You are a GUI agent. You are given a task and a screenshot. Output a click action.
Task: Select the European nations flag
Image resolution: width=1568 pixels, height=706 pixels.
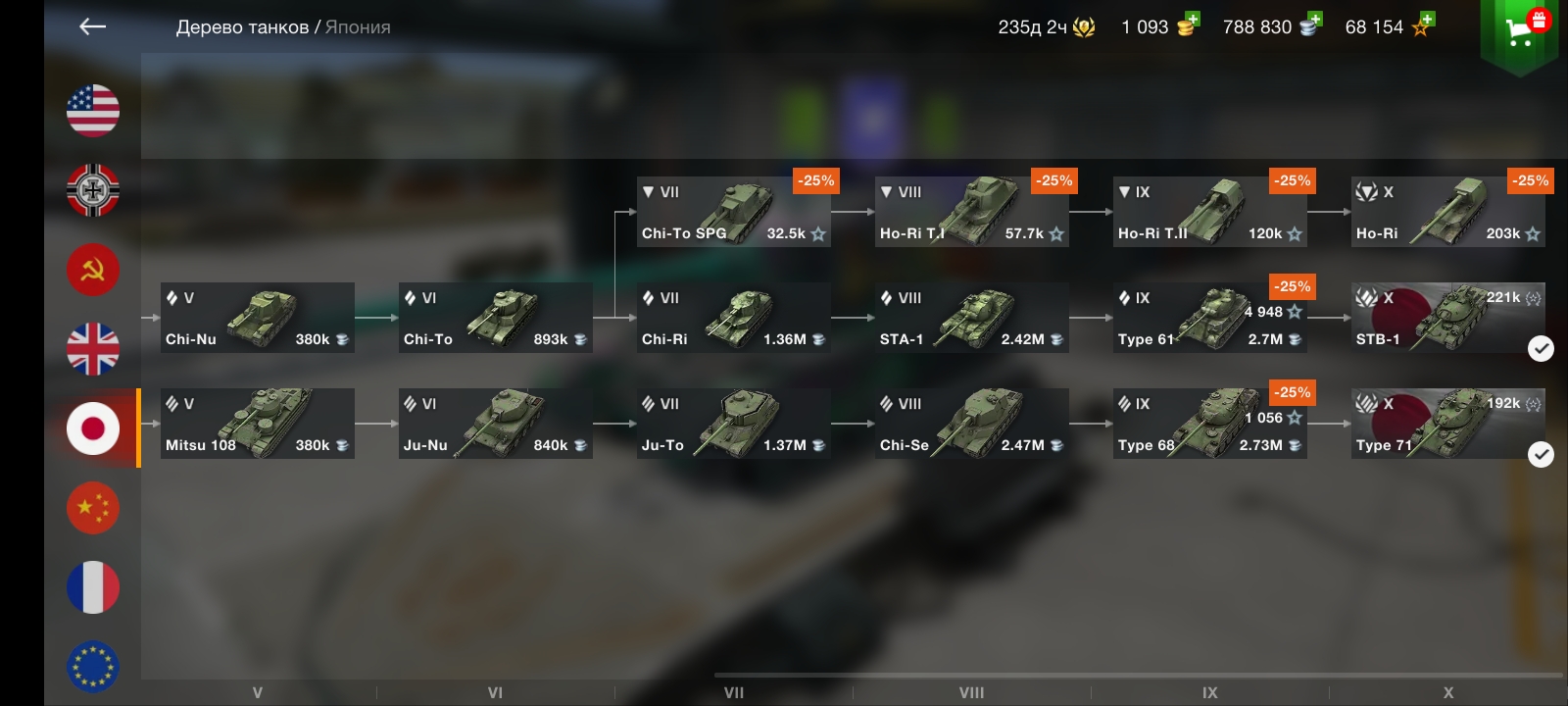pos(93,667)
